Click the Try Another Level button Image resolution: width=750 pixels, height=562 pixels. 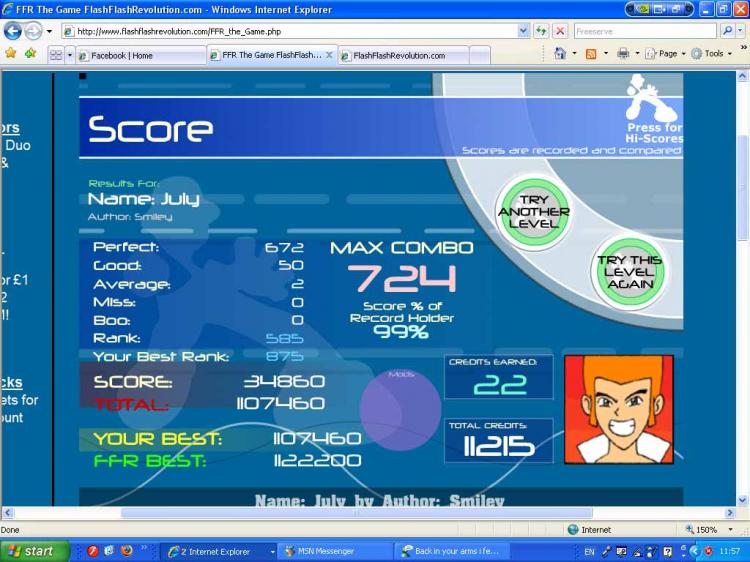534,212
